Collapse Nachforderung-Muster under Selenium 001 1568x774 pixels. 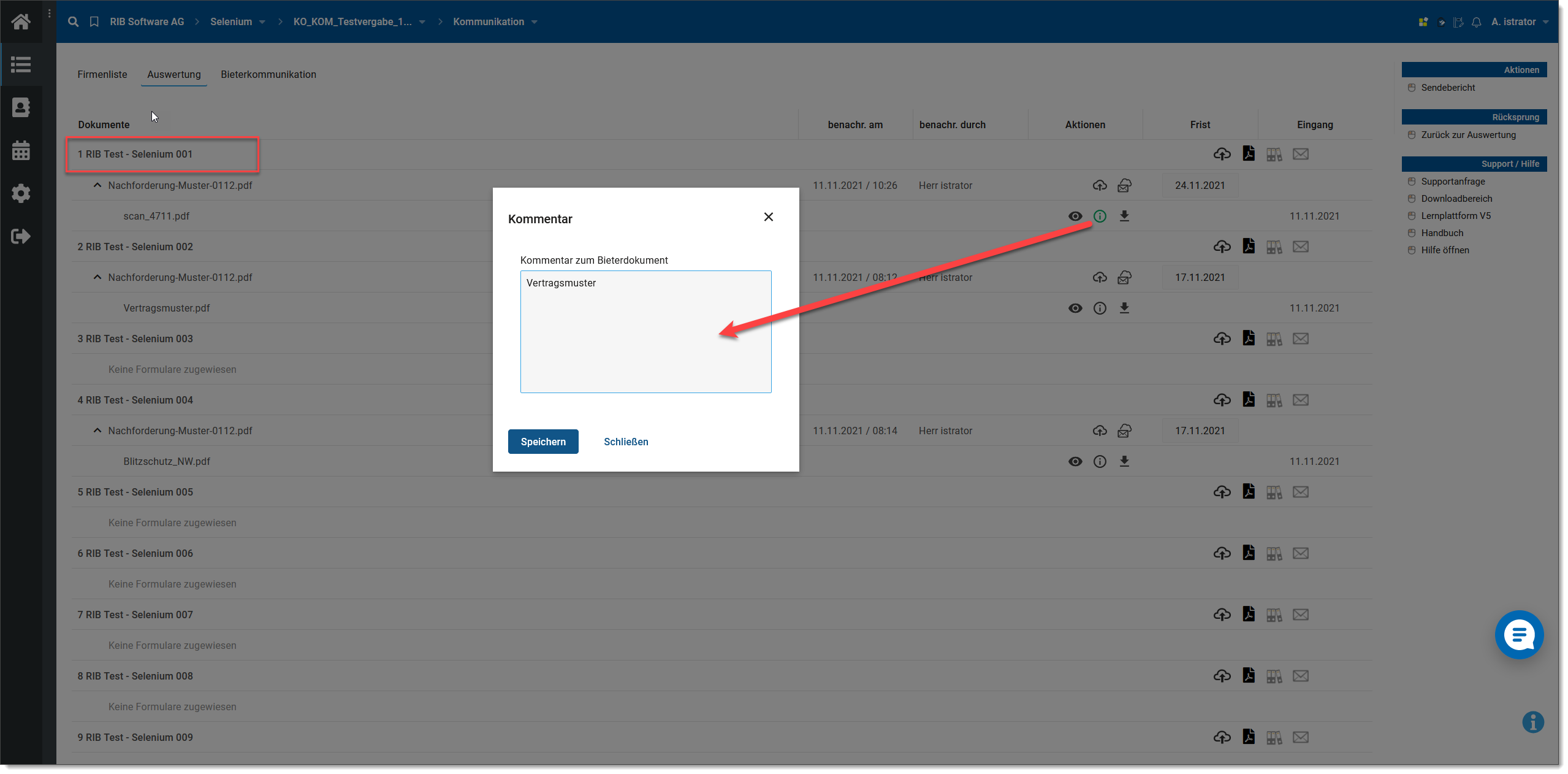coord(97,185)
